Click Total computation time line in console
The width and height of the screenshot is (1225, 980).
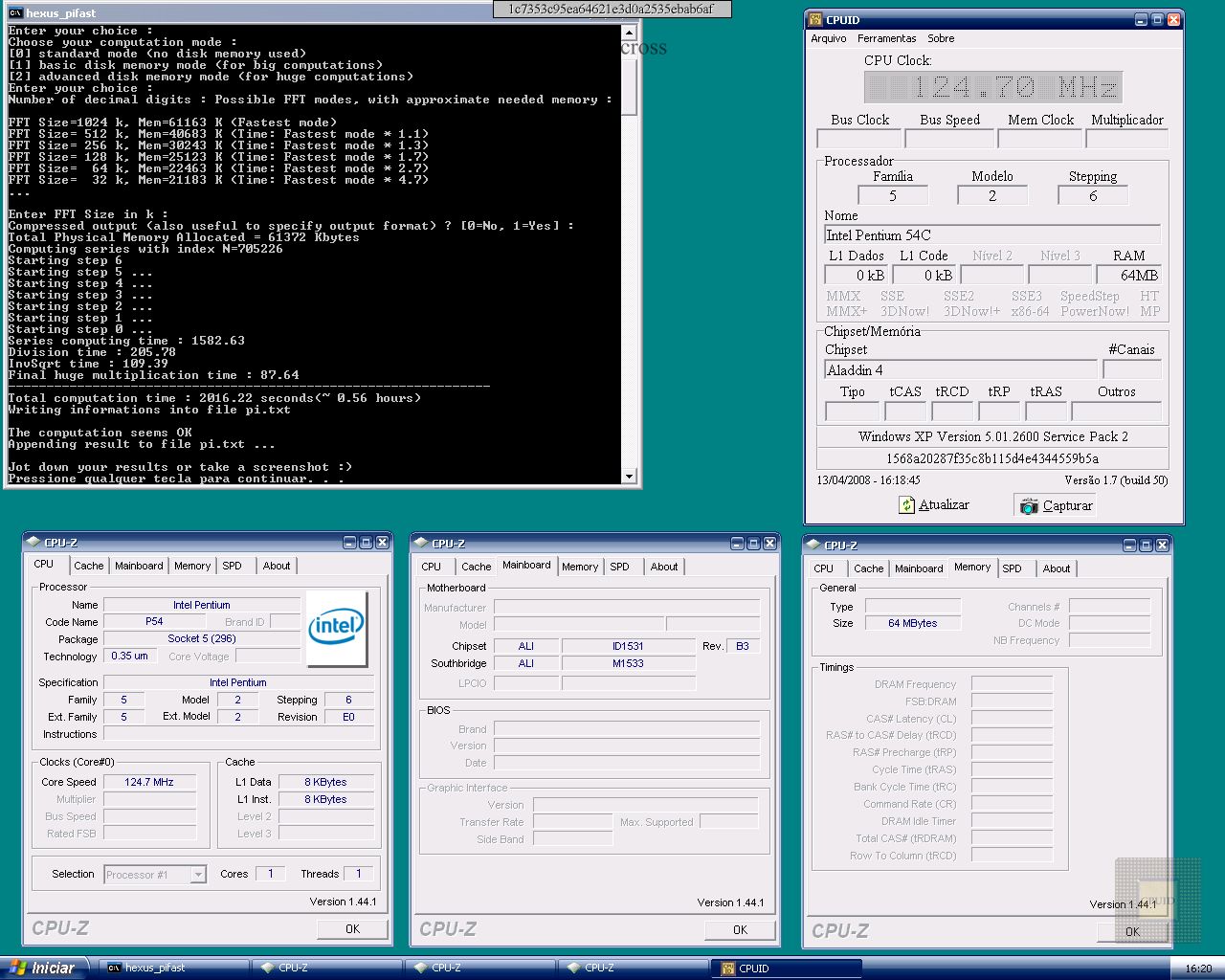click(x=214, y=398)
